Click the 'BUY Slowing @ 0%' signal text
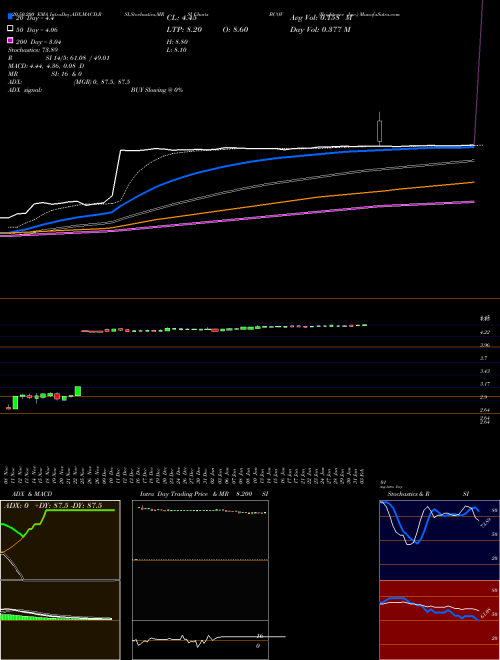This screenshot has height=660, width=500. click(x=157, y=90)
